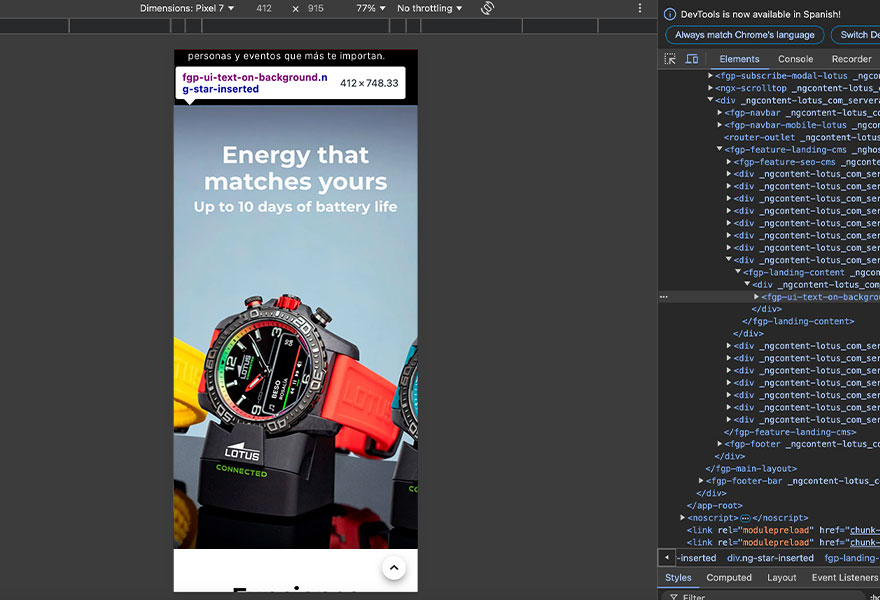Open the Computed pane tab
This screenshot has width=880, height=600.
[728, 578]
